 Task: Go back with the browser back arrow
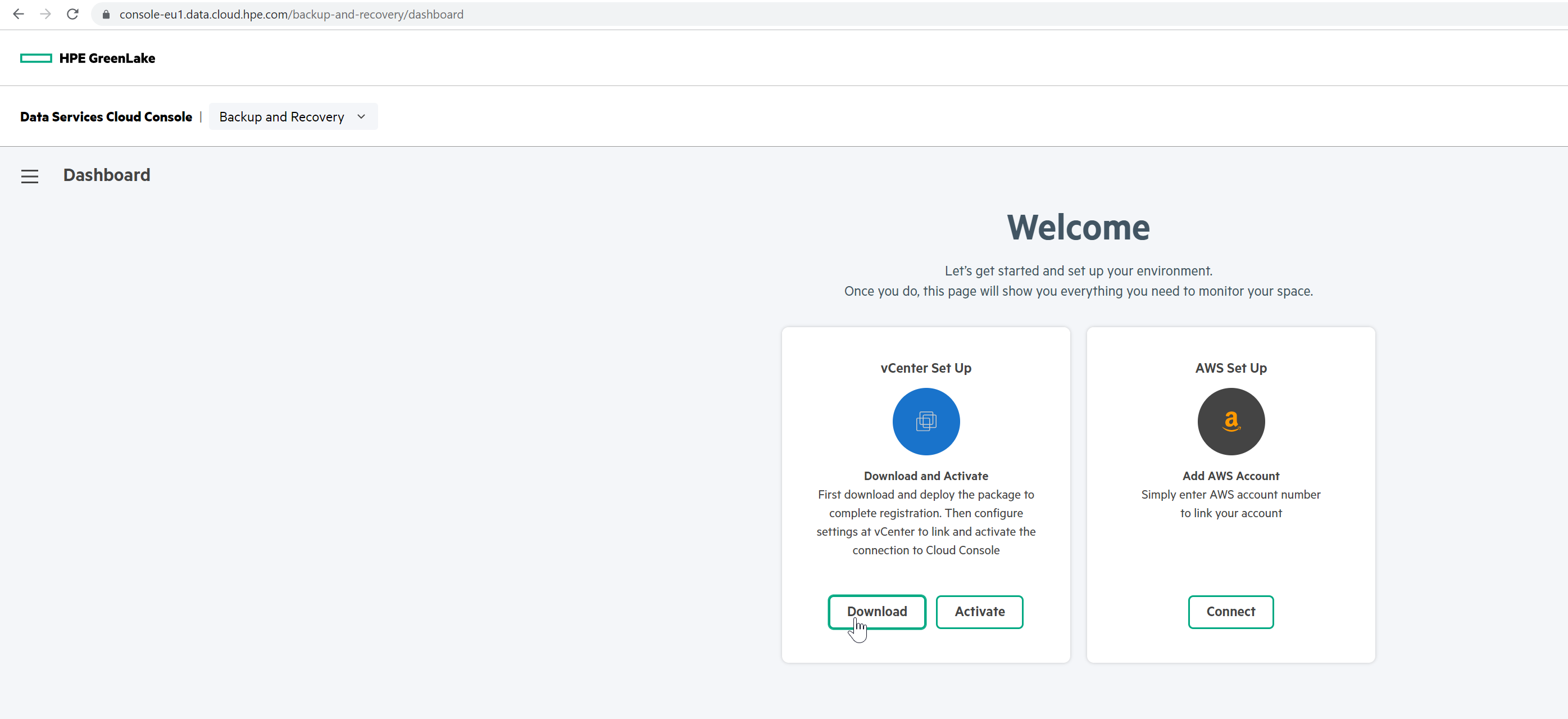pos(19,14)
